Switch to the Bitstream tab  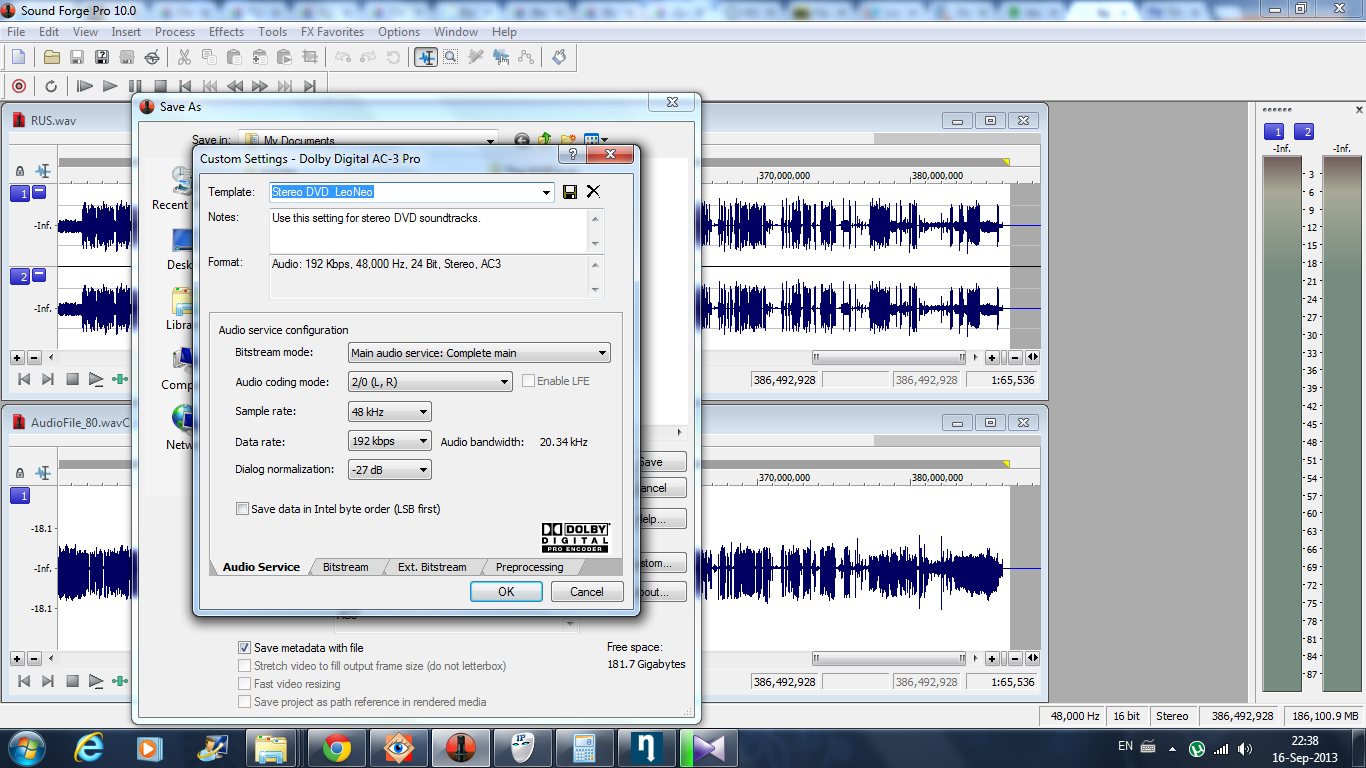[x=345, y=567]
